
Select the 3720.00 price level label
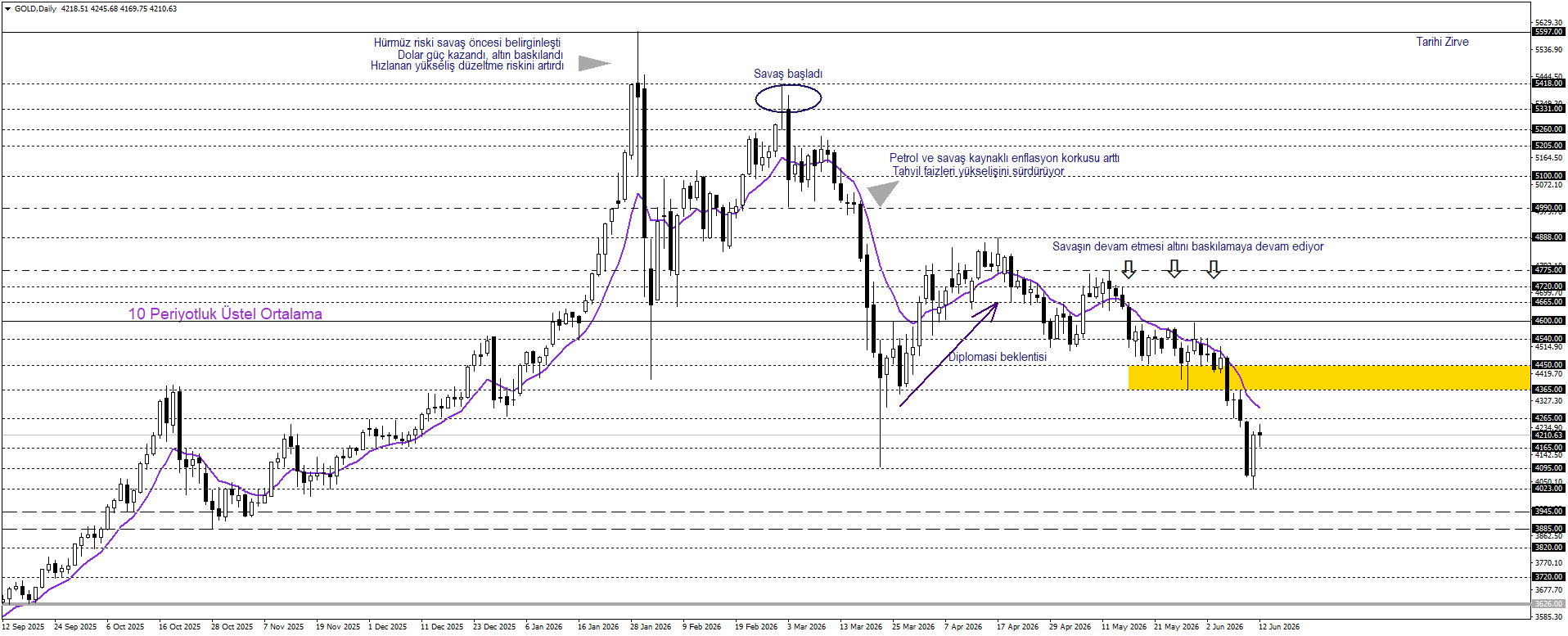pyautogui.click(x=1548, y=577)
